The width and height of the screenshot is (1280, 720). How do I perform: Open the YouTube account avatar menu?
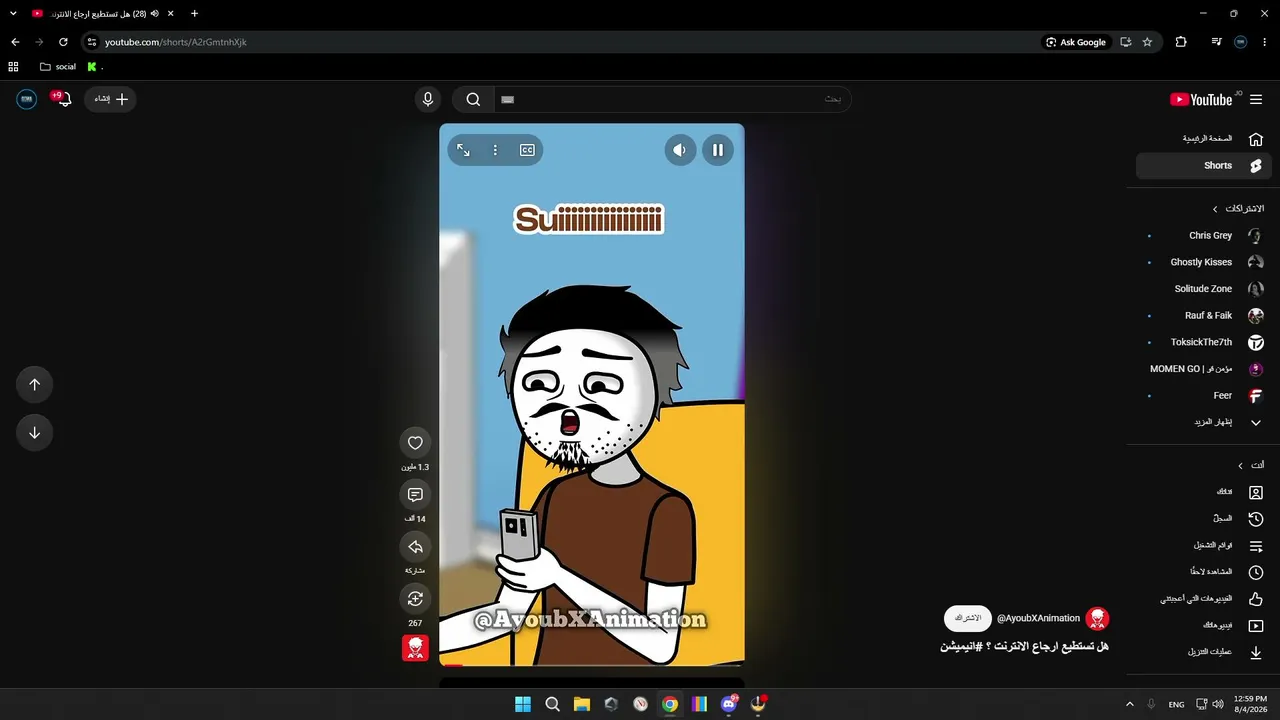27,99
